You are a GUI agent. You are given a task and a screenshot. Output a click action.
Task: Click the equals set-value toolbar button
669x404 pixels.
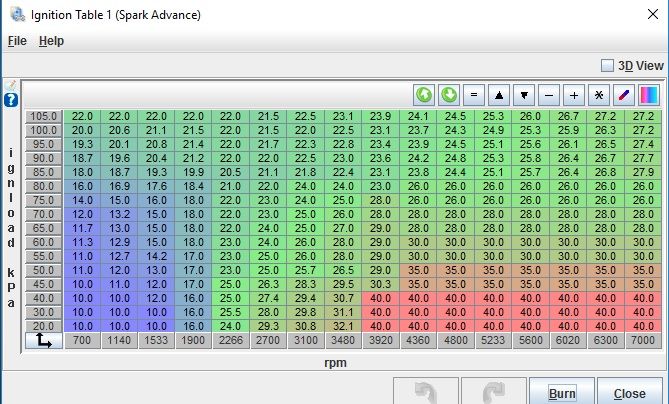tap(474, 95)
